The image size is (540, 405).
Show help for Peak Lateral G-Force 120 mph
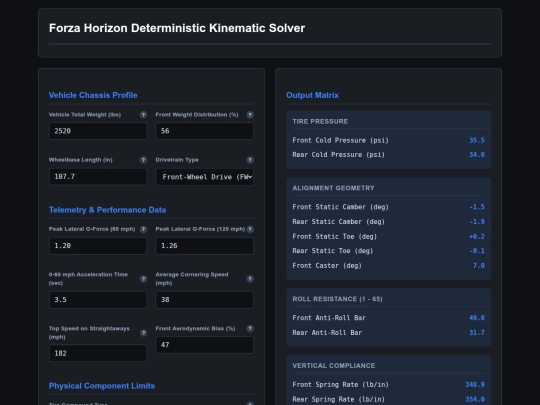[250, 229]
